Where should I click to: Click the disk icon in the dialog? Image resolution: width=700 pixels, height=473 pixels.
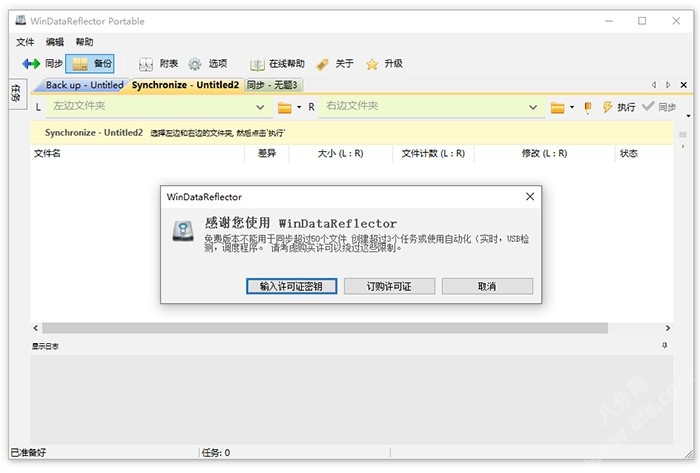183,231
